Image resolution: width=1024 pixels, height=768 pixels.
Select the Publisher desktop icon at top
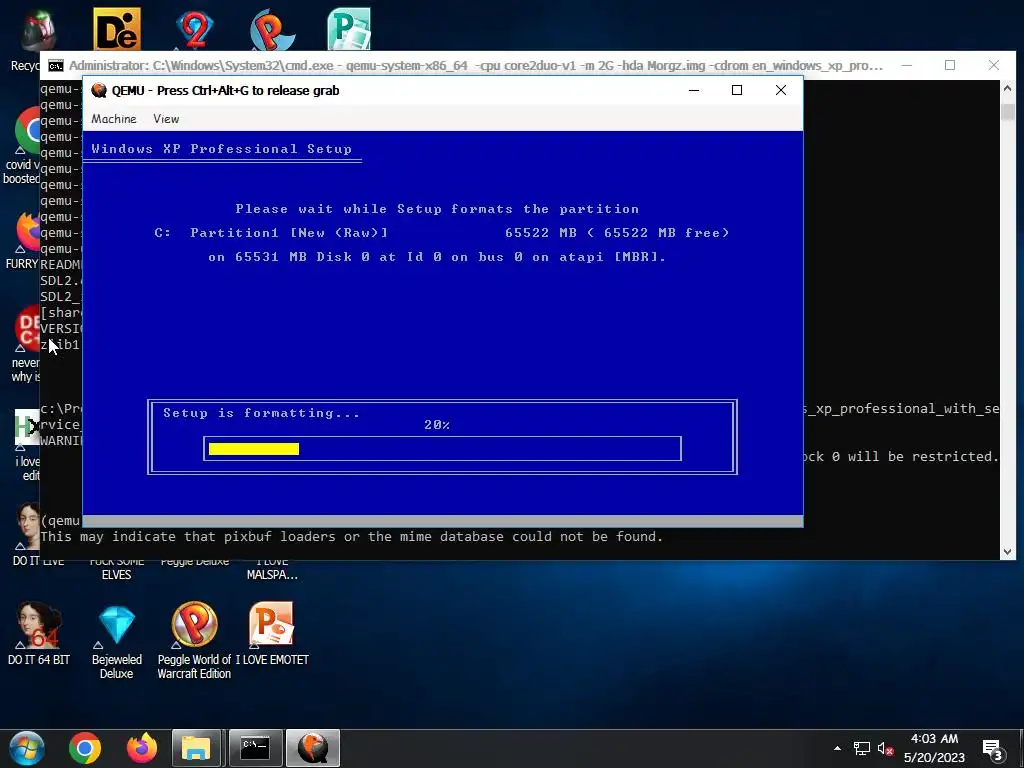[x=349, y=29]
